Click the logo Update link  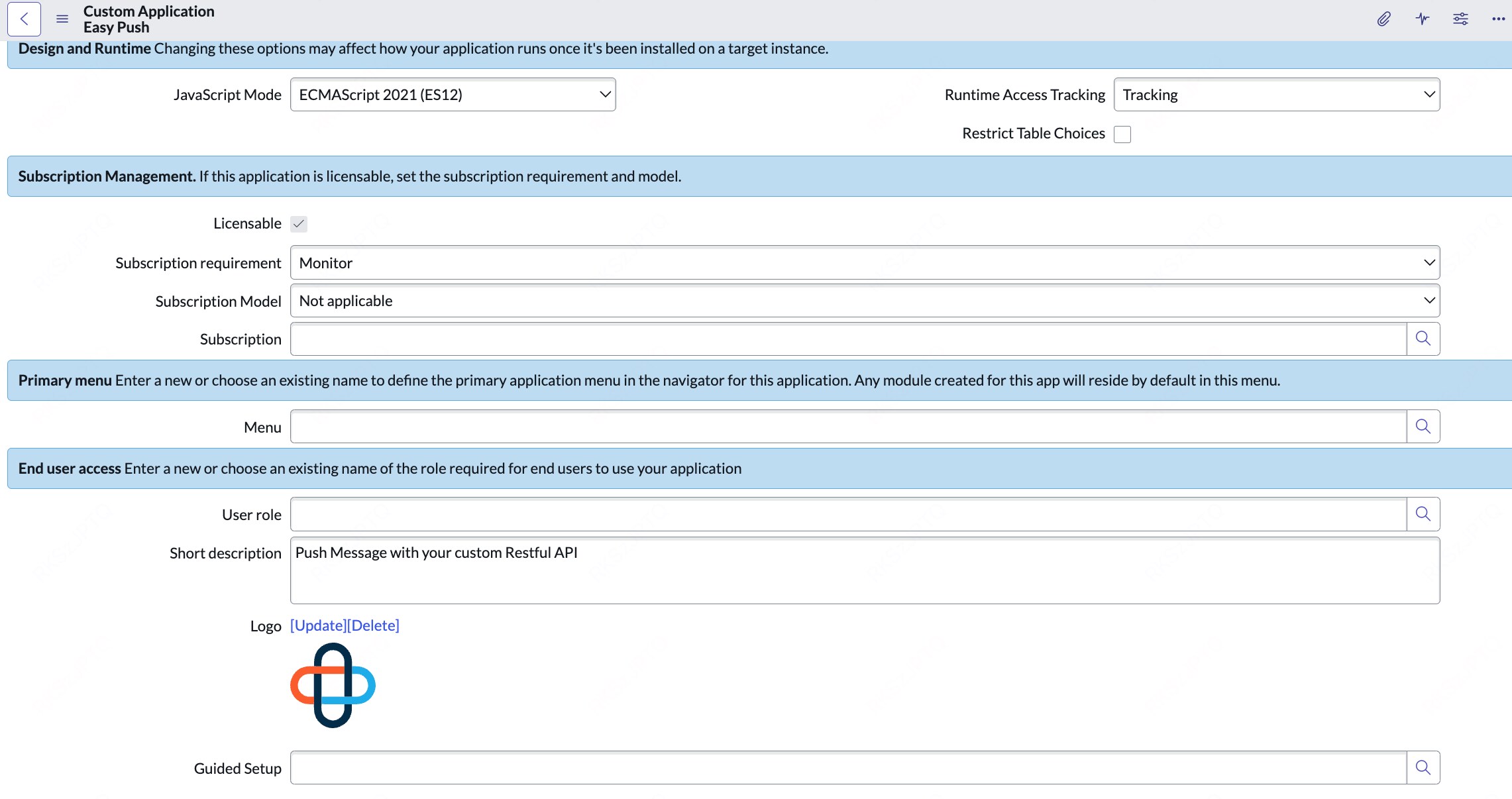[319, 626]
